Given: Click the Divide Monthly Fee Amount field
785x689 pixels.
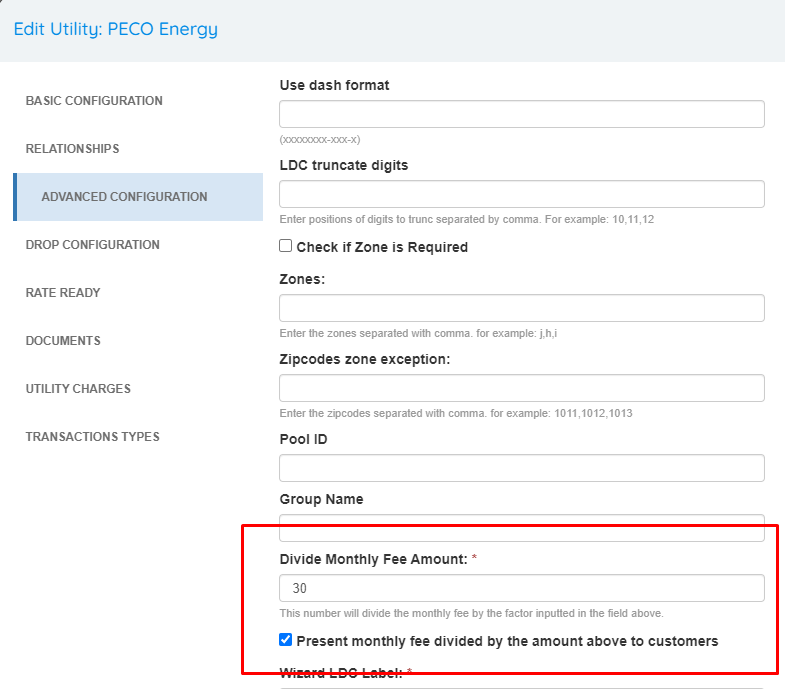Looking at the screenshot, I should [x=522, y=588].
